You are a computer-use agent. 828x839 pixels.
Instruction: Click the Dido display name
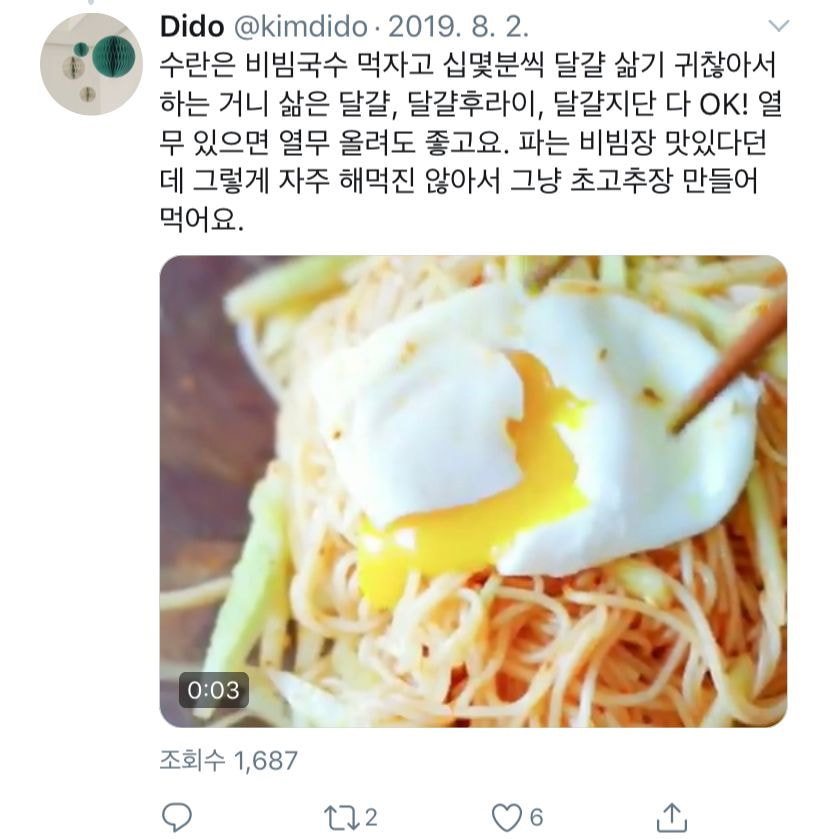click(x=192, y=27)
